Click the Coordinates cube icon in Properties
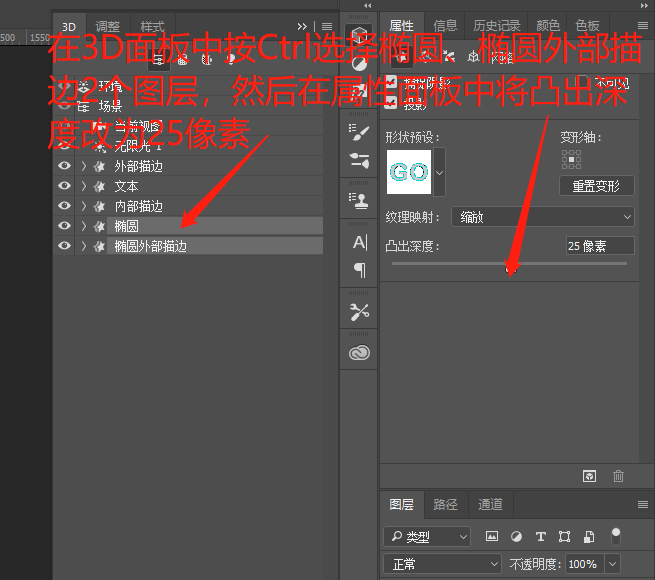This screenshot has width=655, height=580. pos(473,56)
